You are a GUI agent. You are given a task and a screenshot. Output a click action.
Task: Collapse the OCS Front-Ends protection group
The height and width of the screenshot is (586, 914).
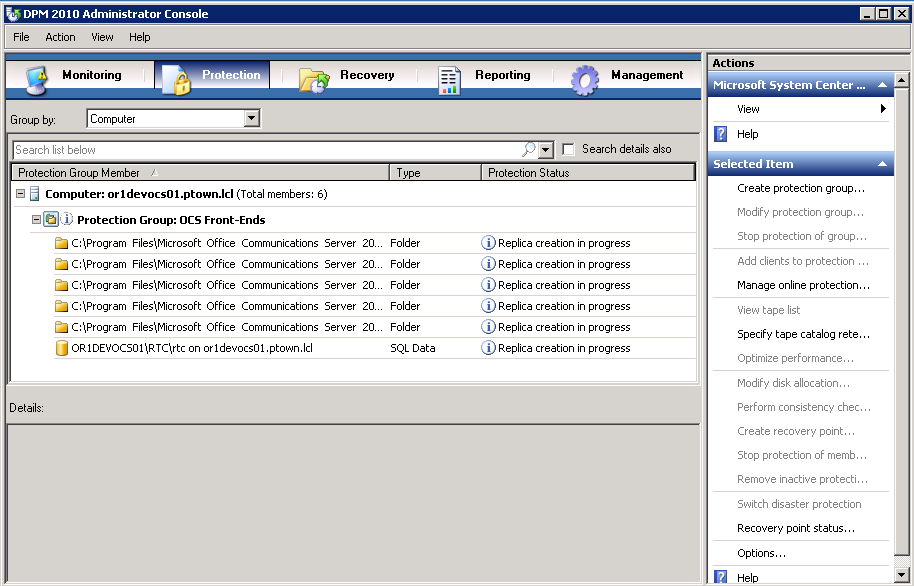tap(36, 220)
